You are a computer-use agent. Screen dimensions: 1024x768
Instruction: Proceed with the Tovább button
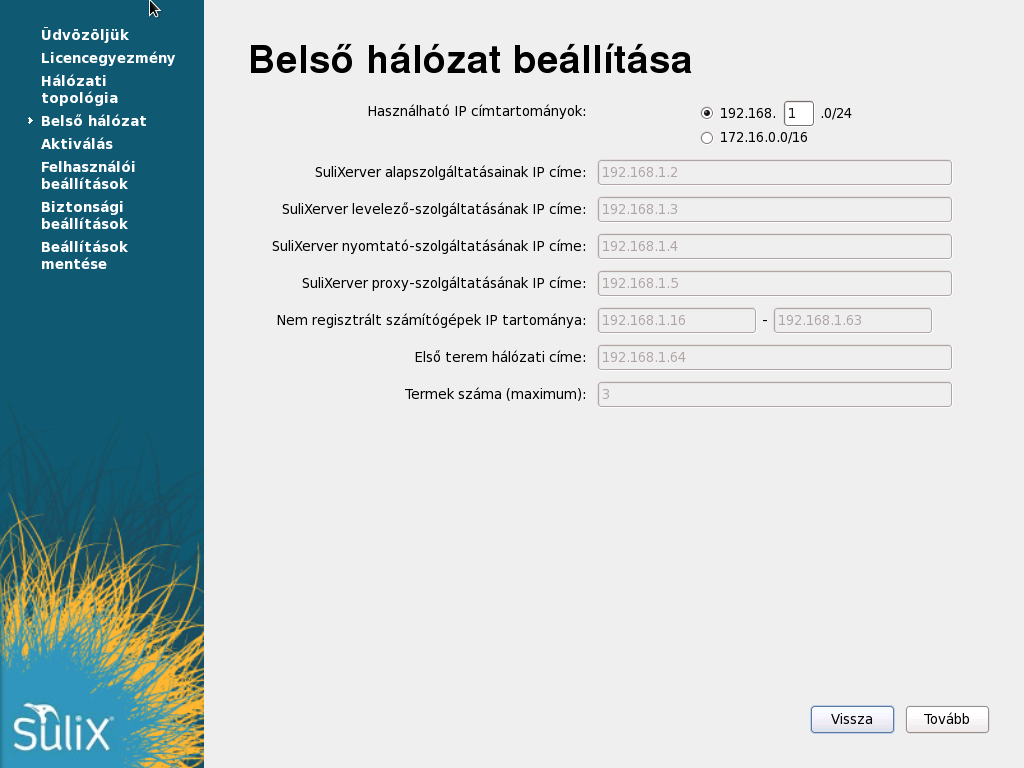[947, 719]
